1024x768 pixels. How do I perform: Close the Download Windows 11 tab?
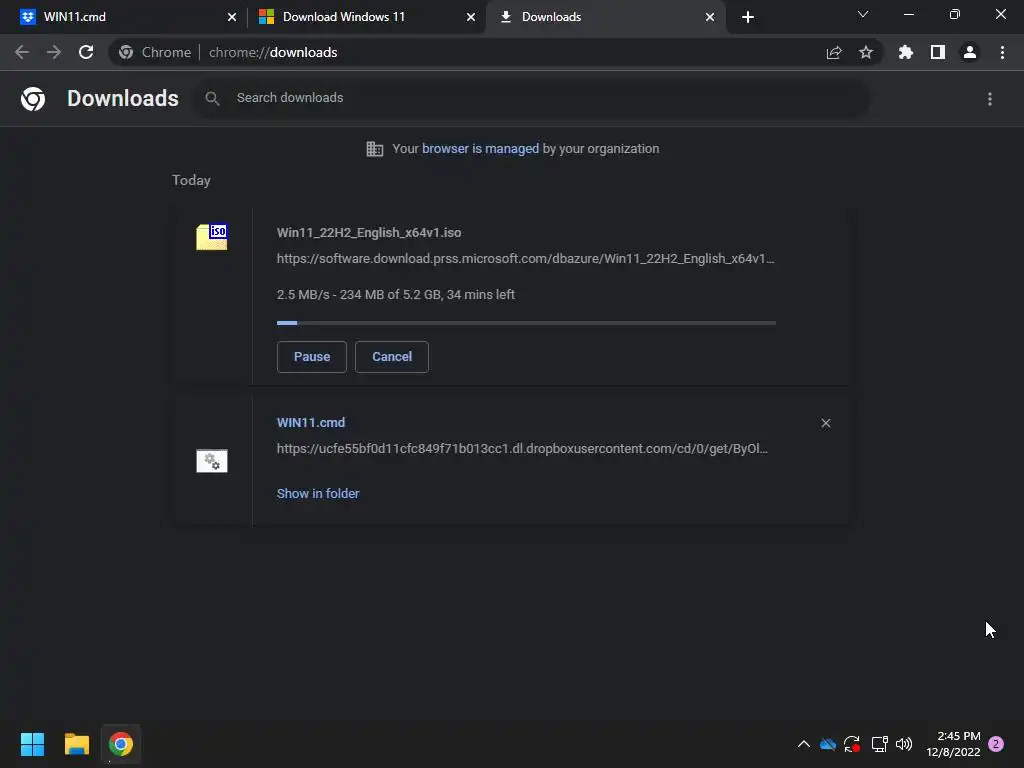tap(471, 17)
